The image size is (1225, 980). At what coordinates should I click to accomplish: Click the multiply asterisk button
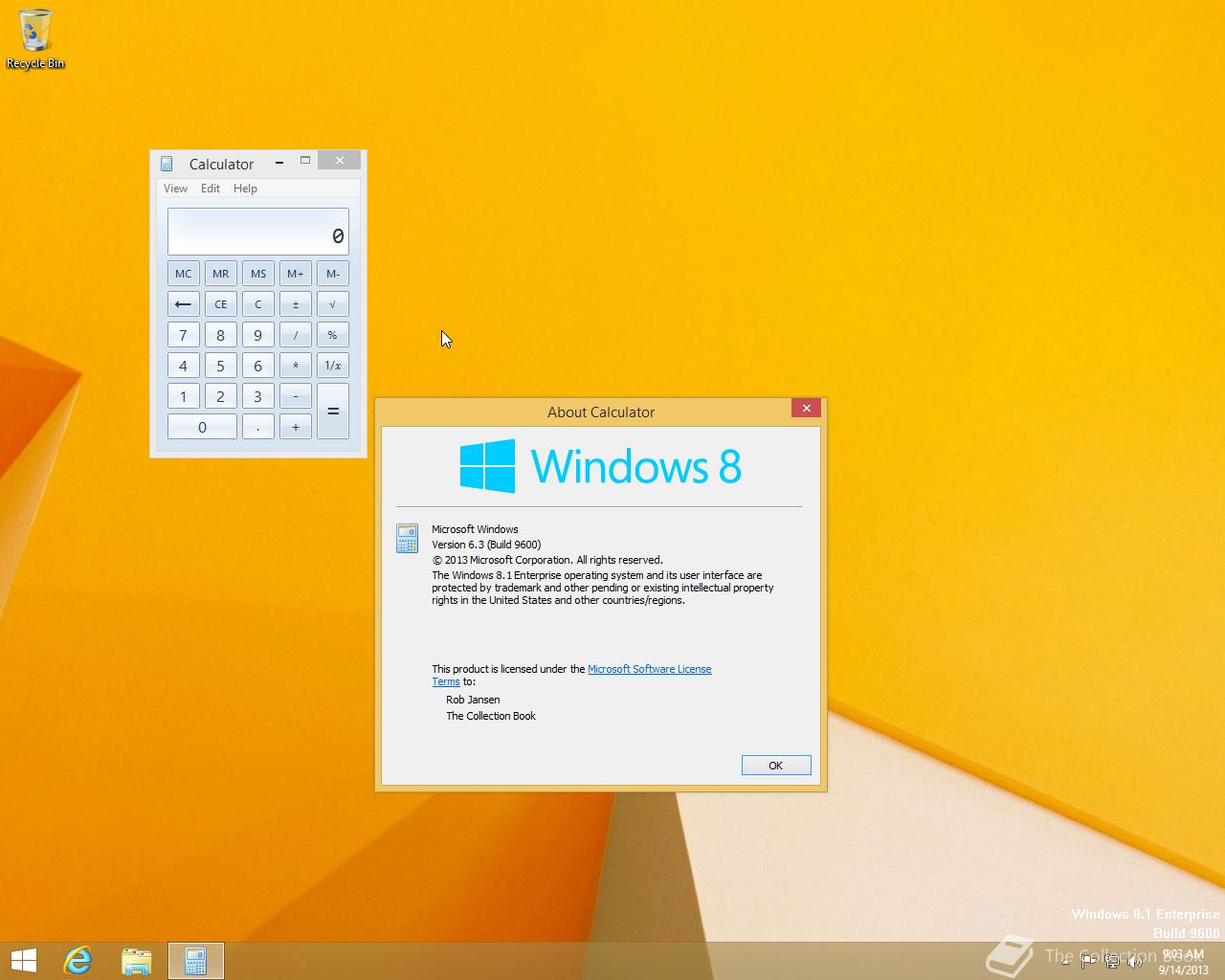click(x=296, y=366)
